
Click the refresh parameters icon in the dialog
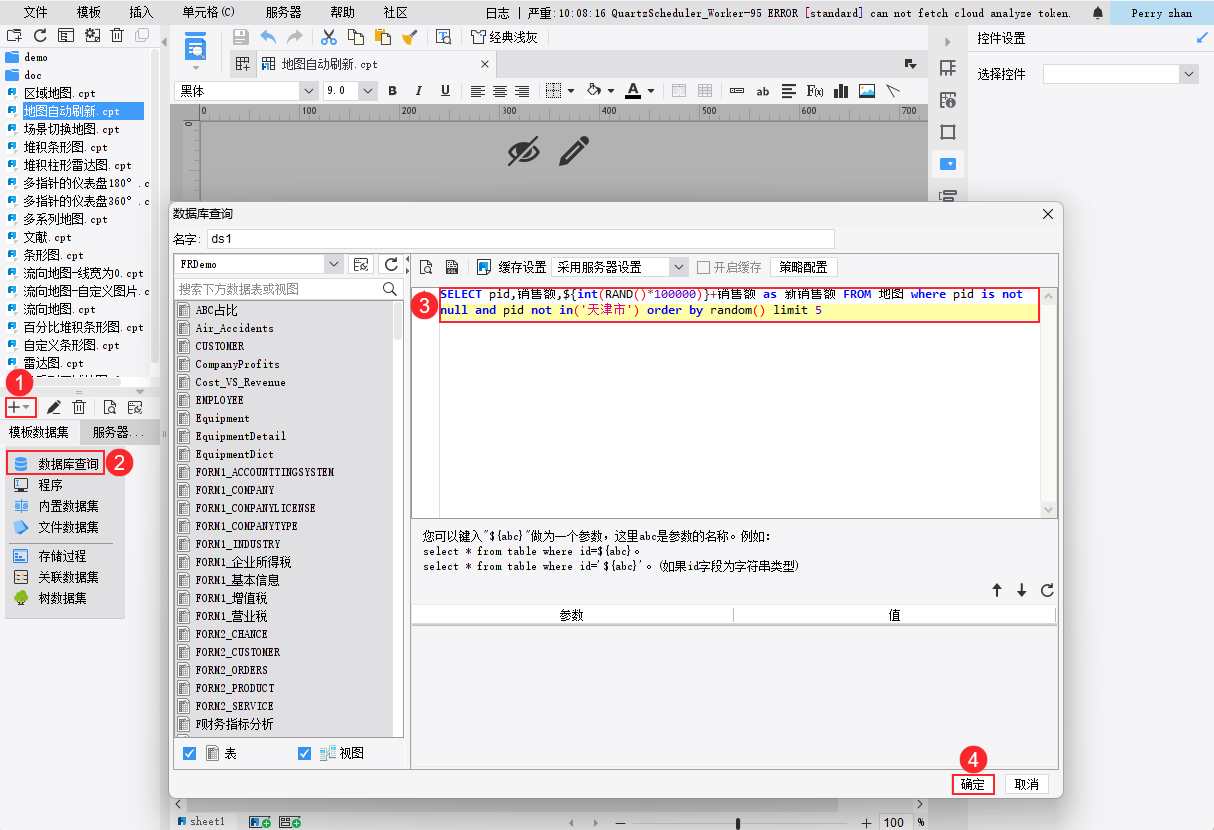pyautogui.click(x=1047, y=590)
